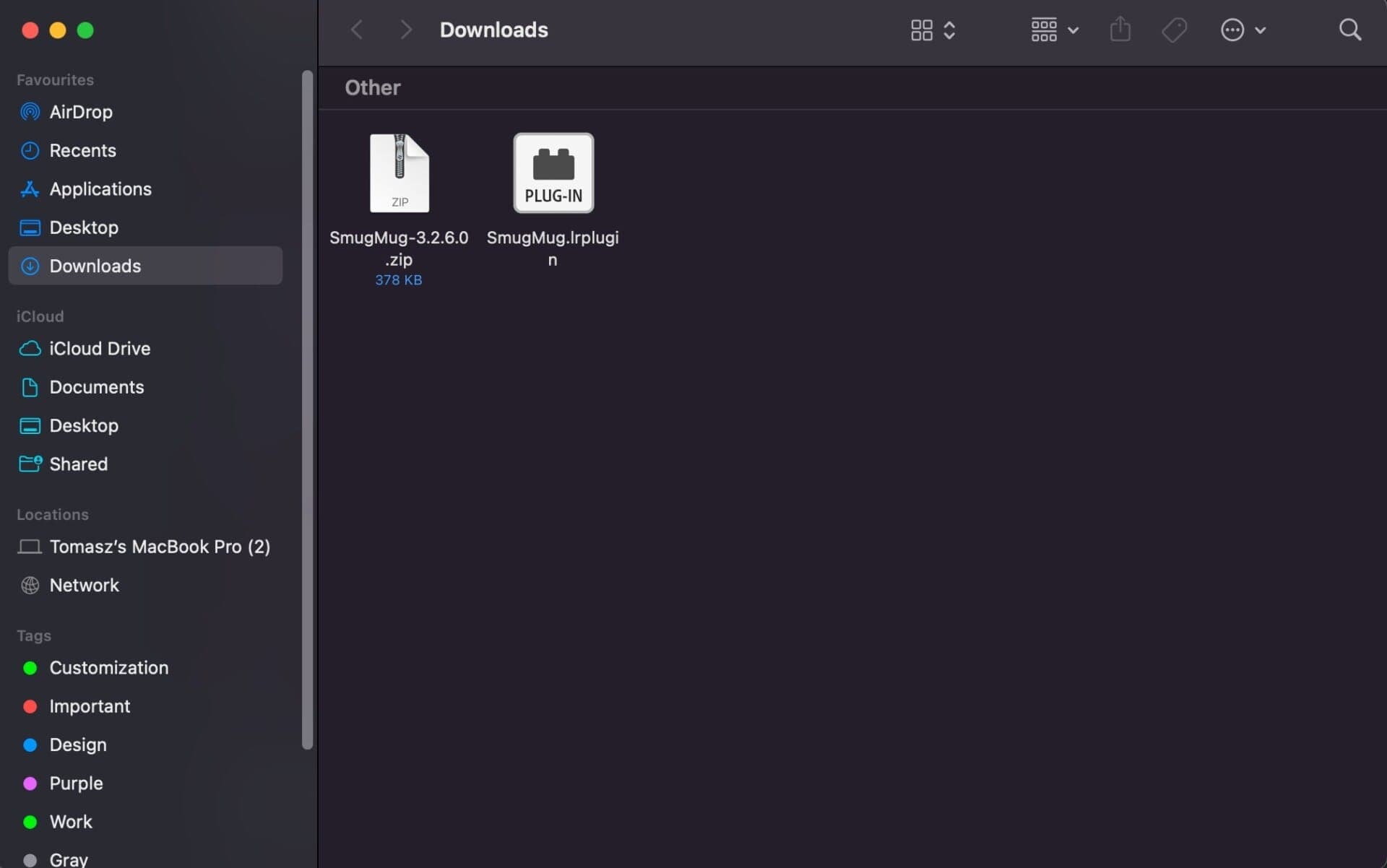The width and height of the screenshot is (1387, 868).
Task: Click the Work tag color dot
Action: click(x=30, y=821)
